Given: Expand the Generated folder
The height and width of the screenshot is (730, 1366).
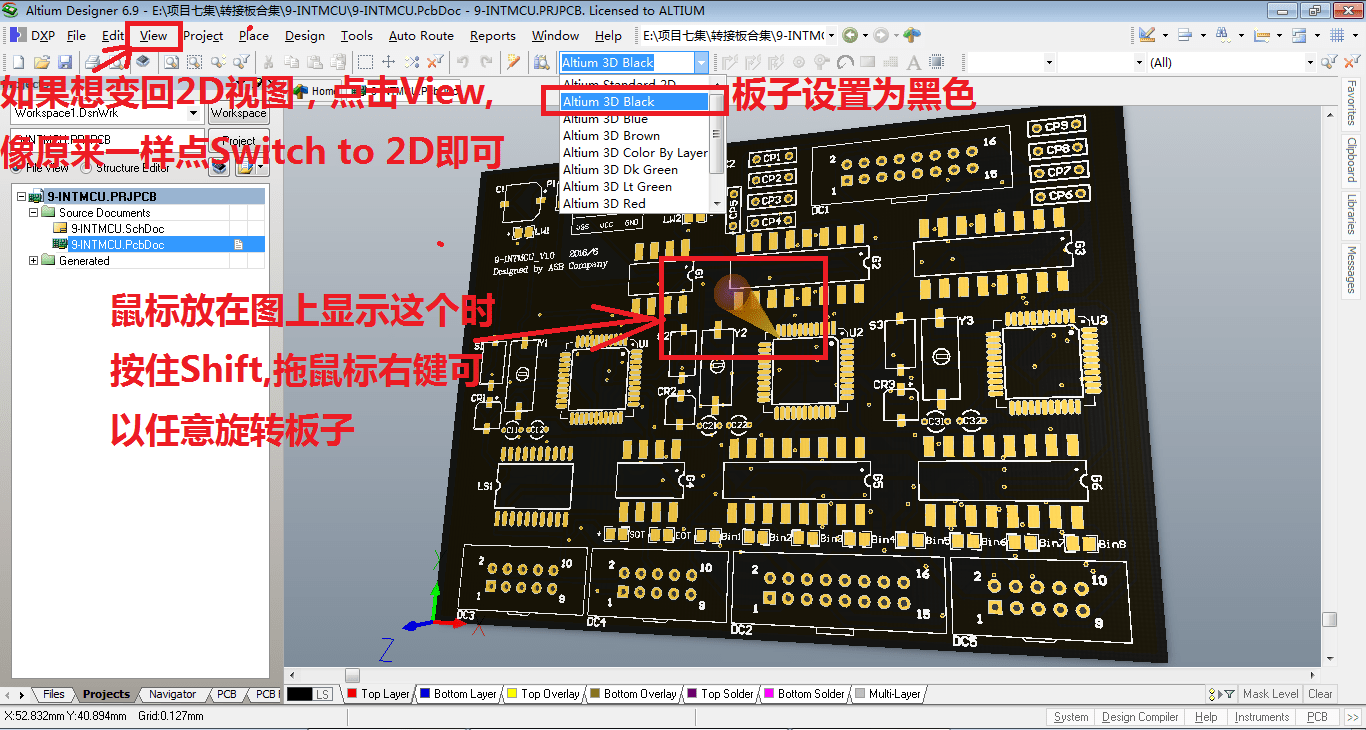Looking at the screenshot, I should [33, 261].
